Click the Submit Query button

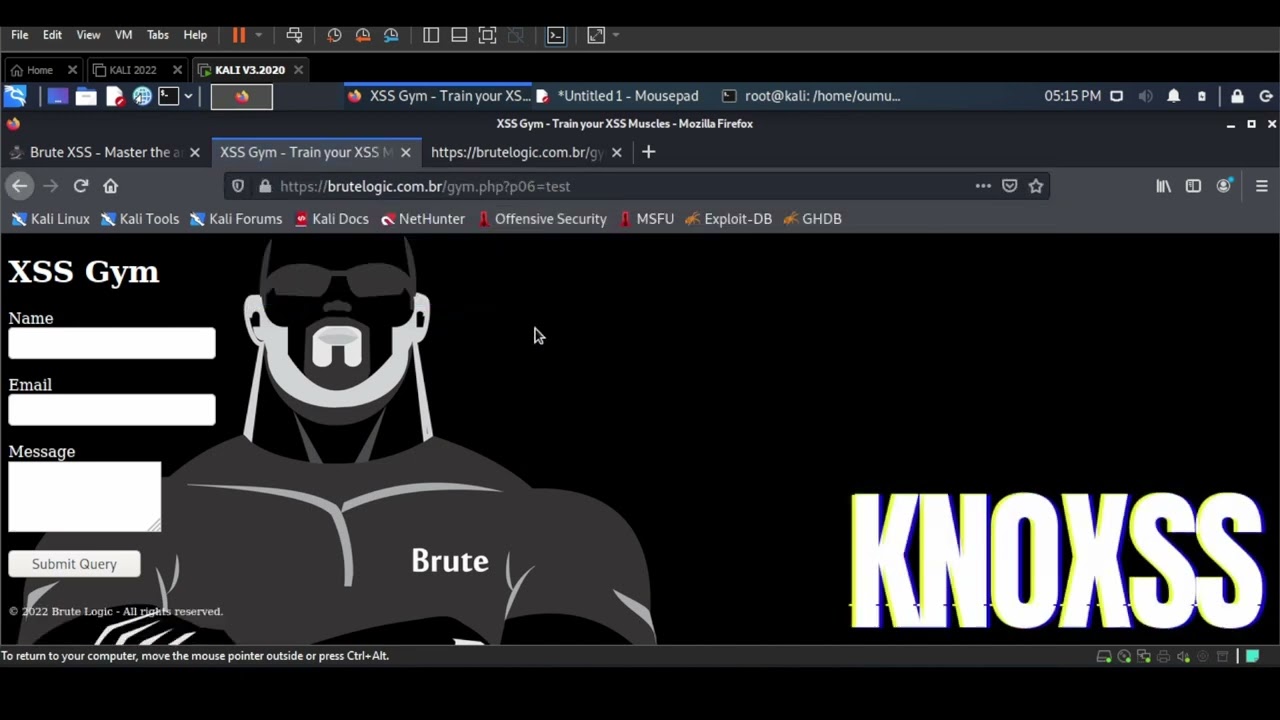click(x=74, y=564)
